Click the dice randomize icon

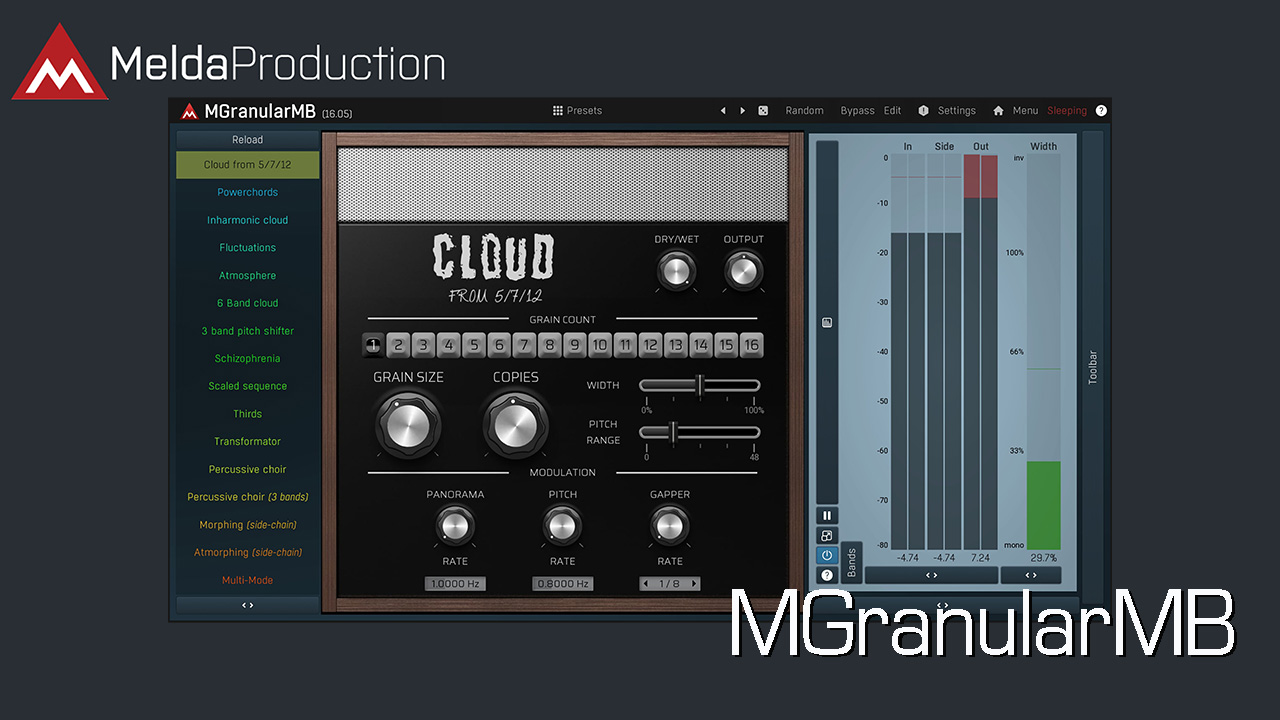(x=763, y=111)
